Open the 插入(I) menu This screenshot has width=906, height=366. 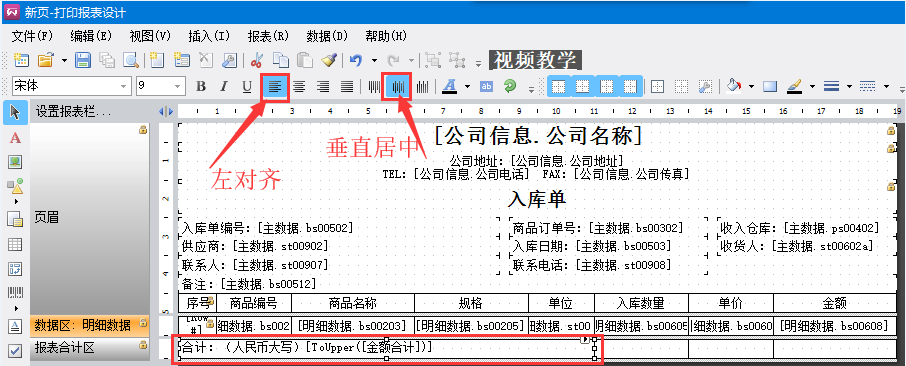209,36
